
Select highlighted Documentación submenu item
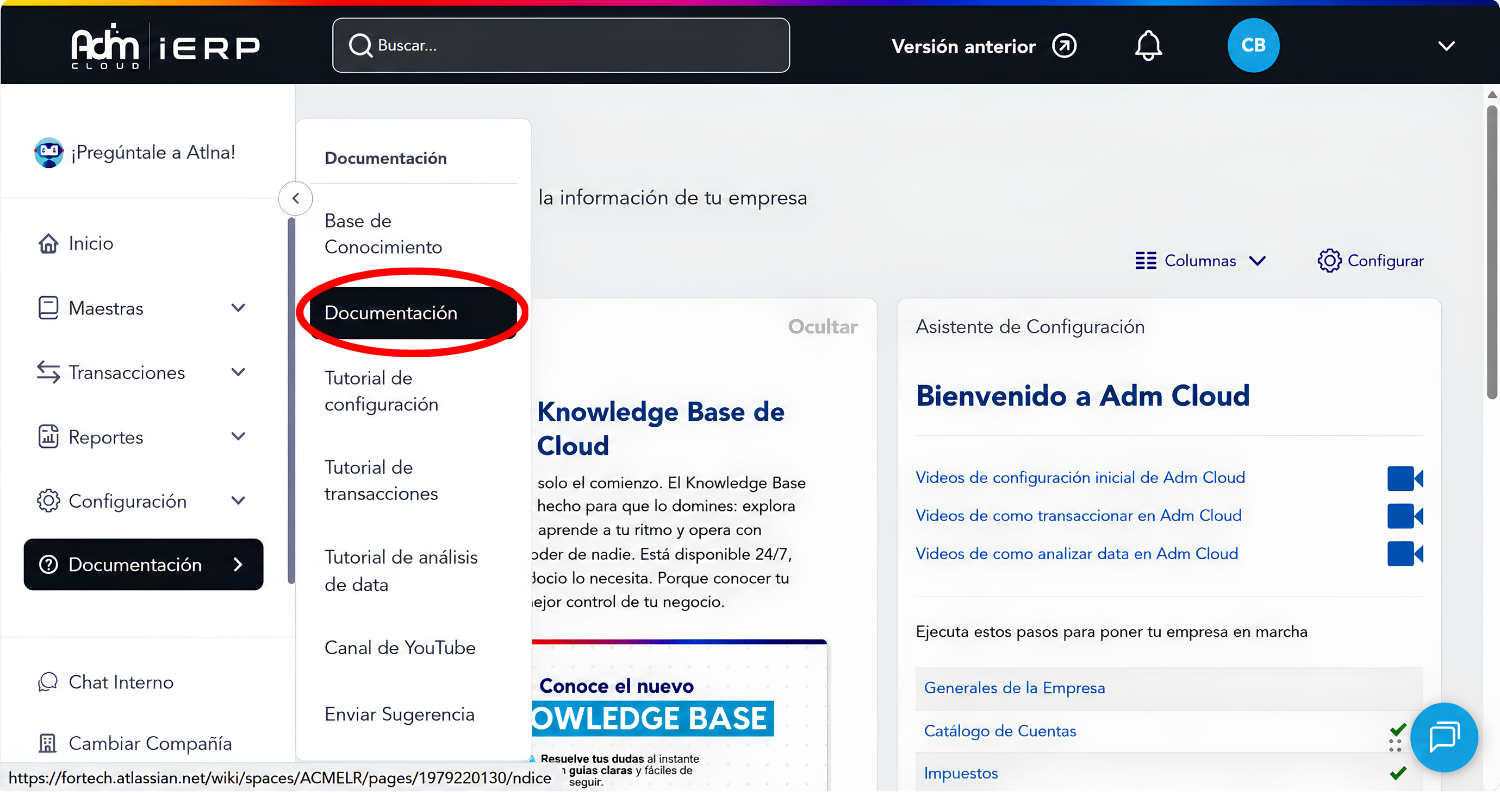coord(413,313)
